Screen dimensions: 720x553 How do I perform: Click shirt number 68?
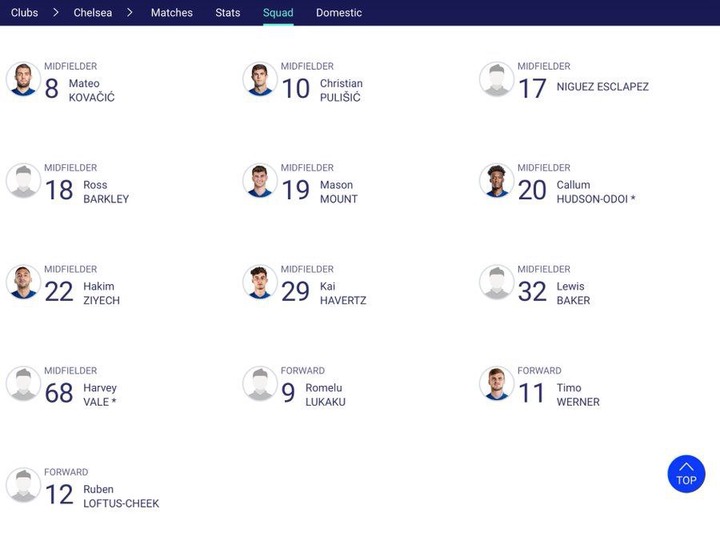tap(59, 393)
